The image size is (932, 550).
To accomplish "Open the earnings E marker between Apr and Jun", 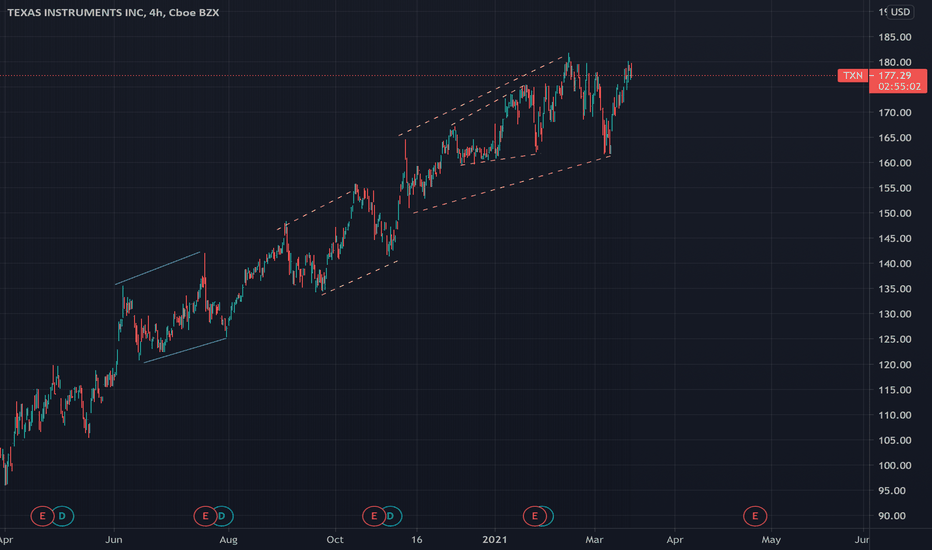I will (42, 516).
